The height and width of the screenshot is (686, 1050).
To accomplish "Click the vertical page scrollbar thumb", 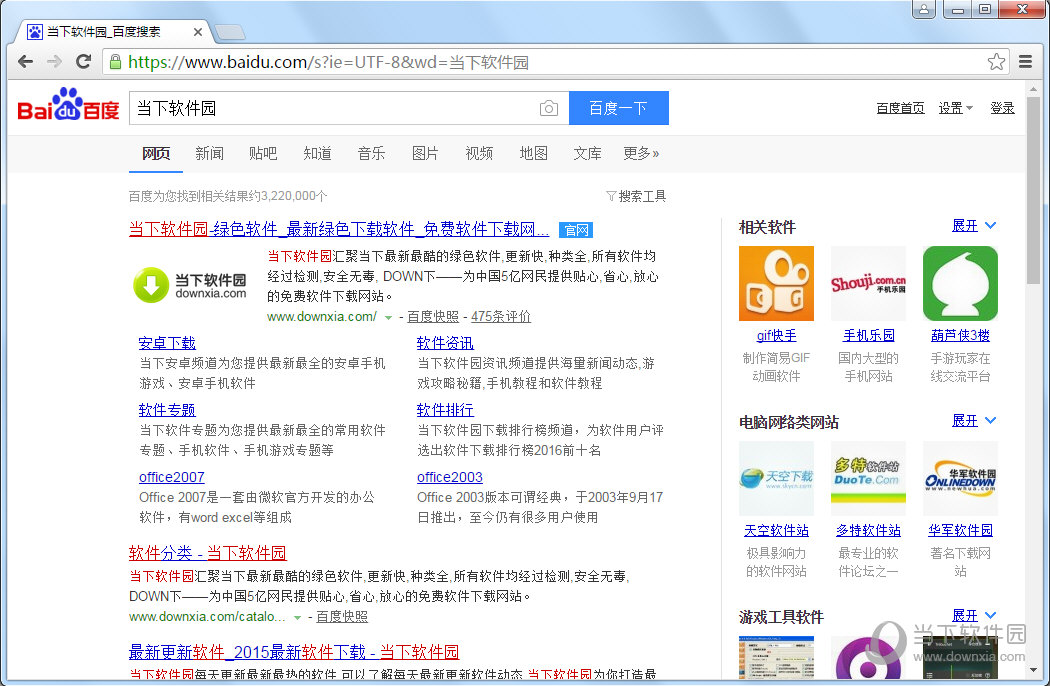I will click(x=1033, y=190).
